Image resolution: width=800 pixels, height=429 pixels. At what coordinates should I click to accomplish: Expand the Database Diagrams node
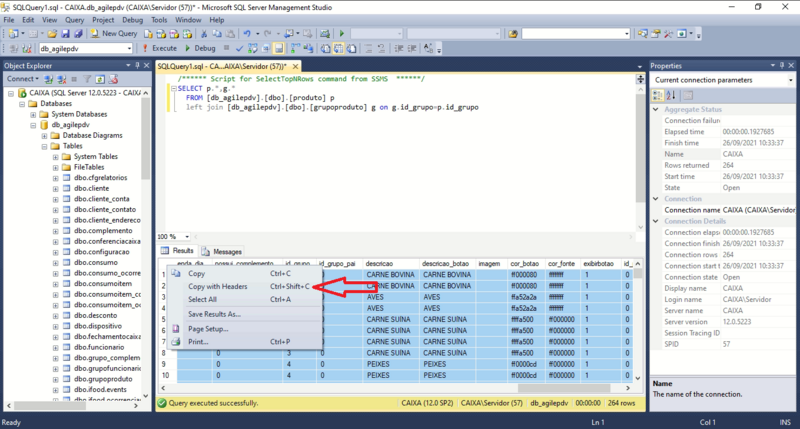point(44,136)
